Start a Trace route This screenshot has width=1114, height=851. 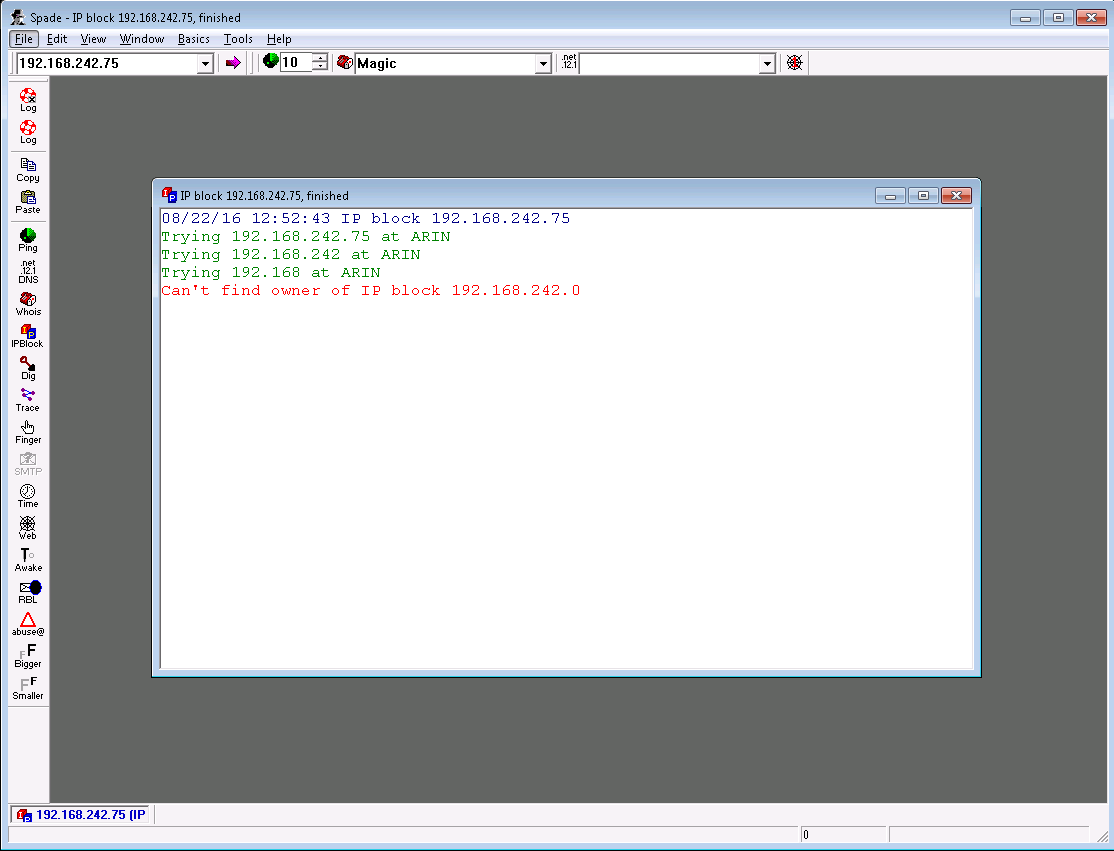28,399
